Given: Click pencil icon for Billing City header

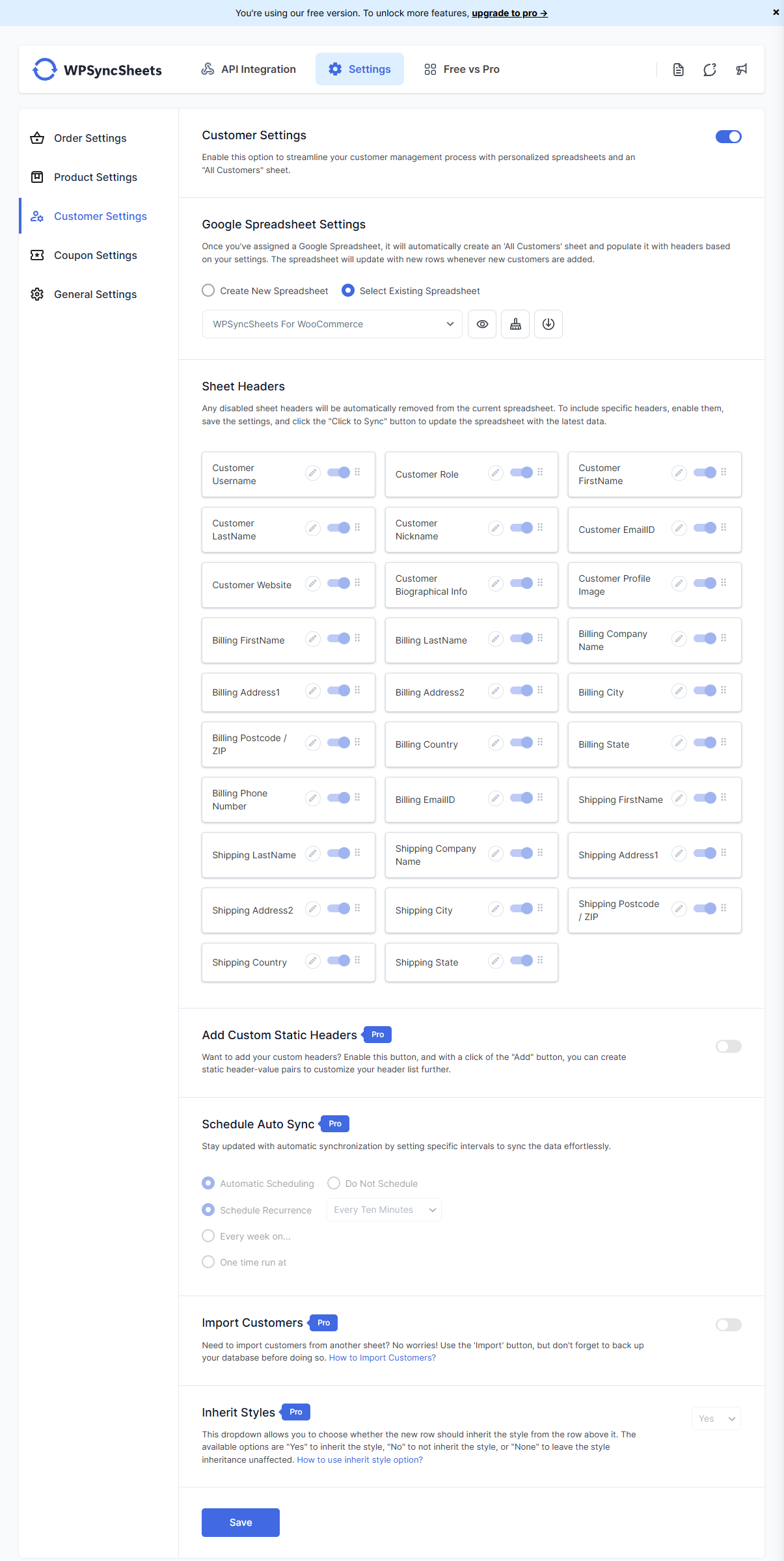Looking at the screenshot, I should 679,691.
